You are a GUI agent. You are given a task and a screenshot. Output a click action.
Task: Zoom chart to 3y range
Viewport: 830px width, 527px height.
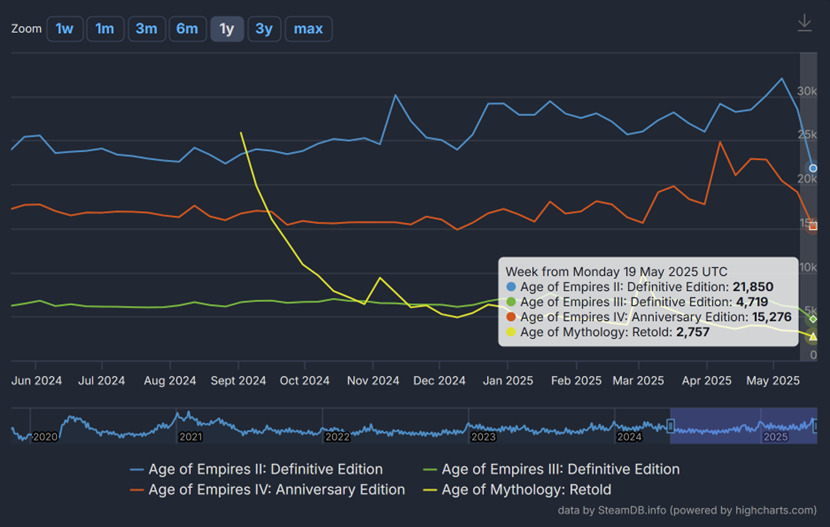click(x=263, y=29)
